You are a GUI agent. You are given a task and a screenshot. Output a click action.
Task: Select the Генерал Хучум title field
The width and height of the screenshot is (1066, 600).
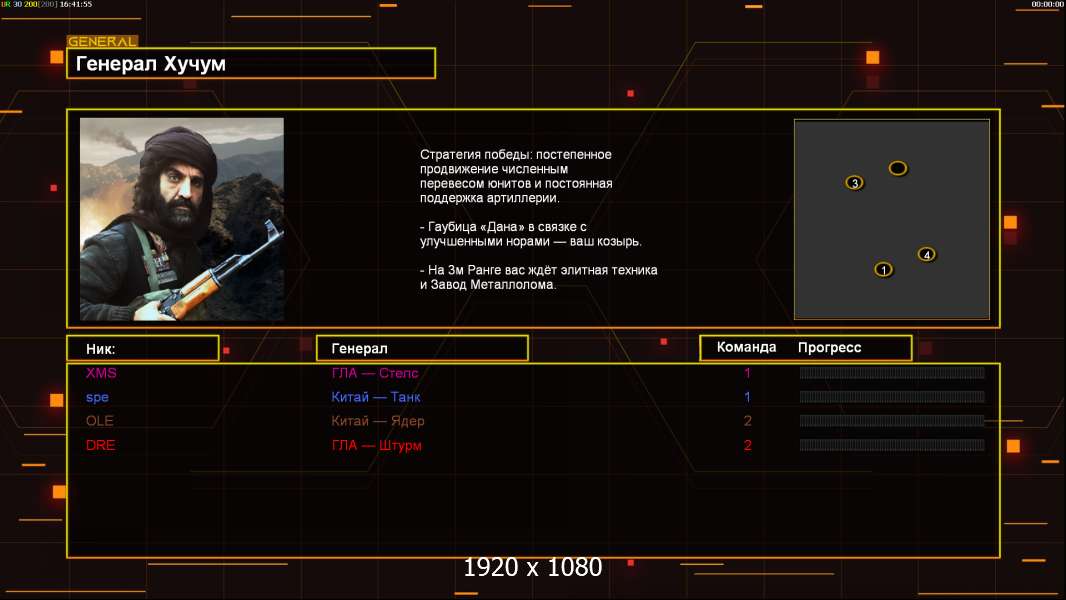(x=251, y=63)
